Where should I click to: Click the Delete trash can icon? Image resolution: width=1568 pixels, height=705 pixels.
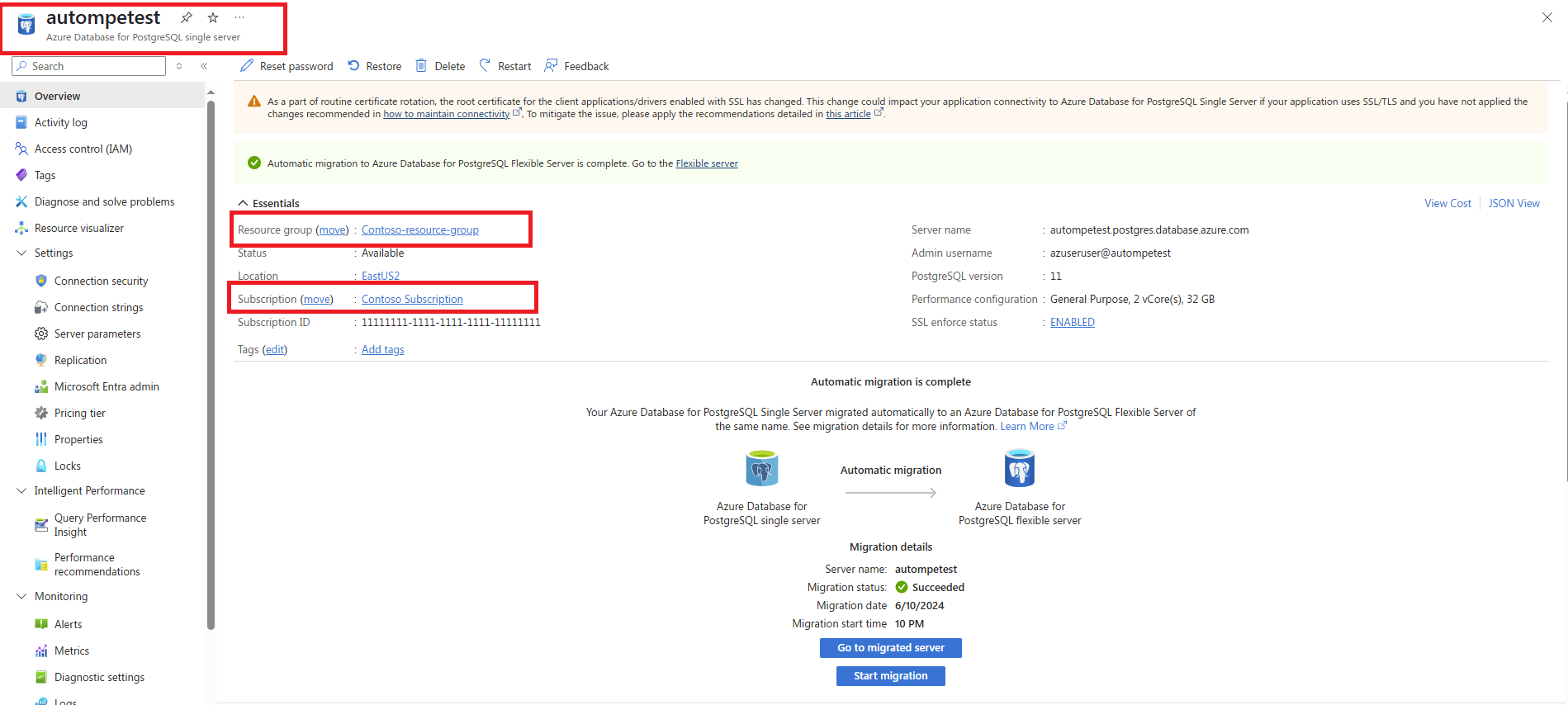click(x=421, y=65)
